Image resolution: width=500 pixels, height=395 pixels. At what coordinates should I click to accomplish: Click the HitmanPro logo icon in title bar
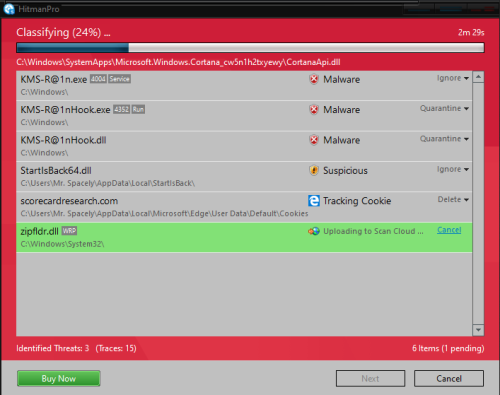pyautogui.click(x=9, y=9)
